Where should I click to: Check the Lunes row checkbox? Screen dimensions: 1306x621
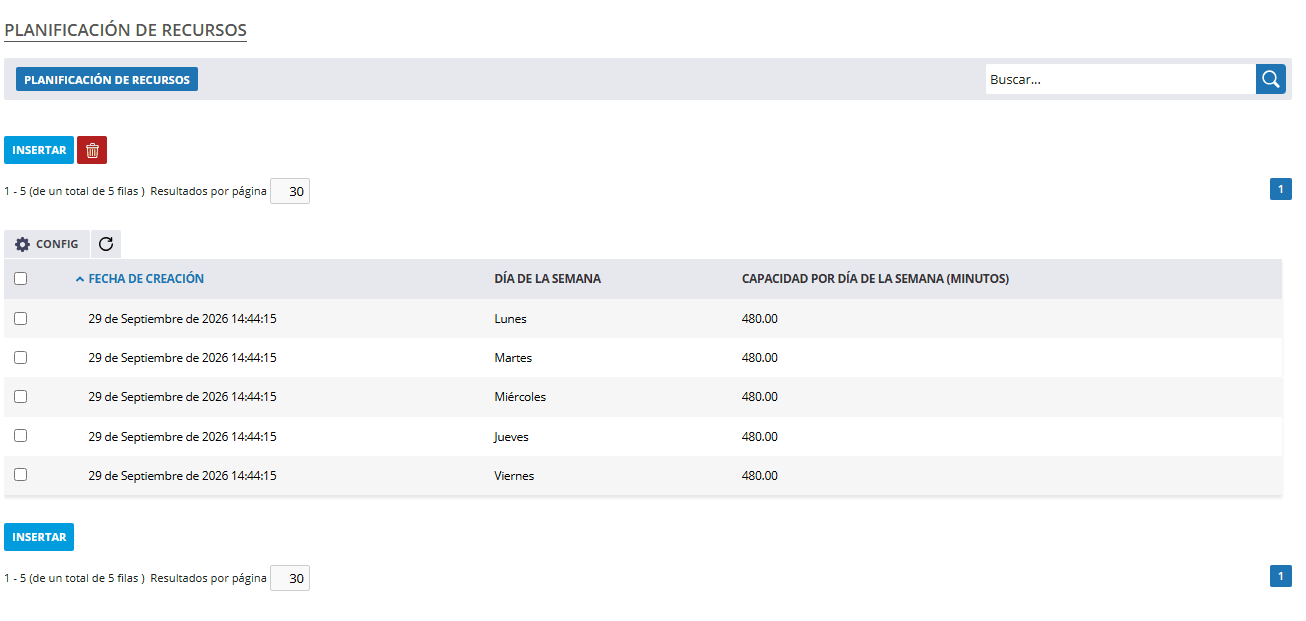20,318
